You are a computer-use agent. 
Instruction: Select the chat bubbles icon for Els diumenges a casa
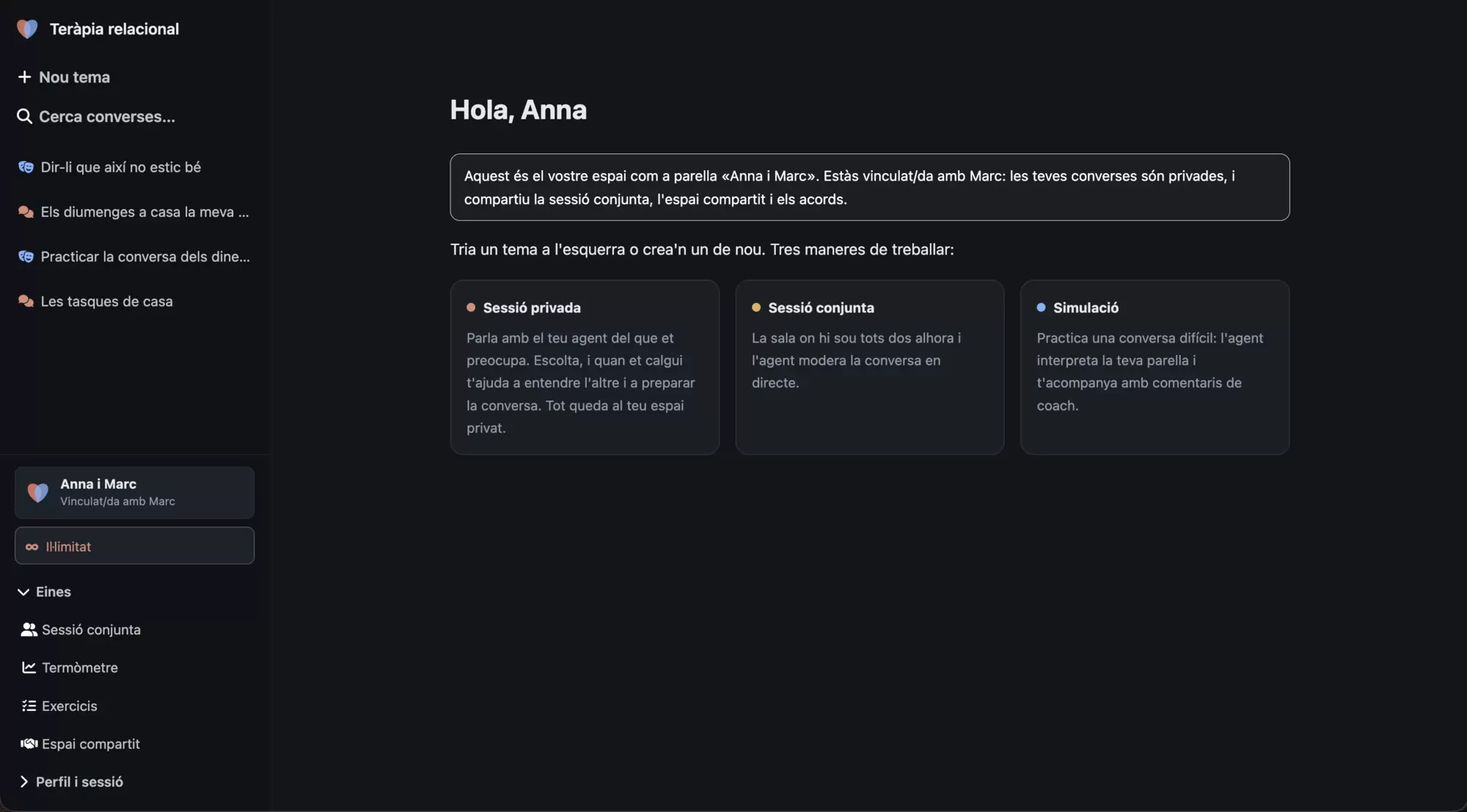coord(26,212)
